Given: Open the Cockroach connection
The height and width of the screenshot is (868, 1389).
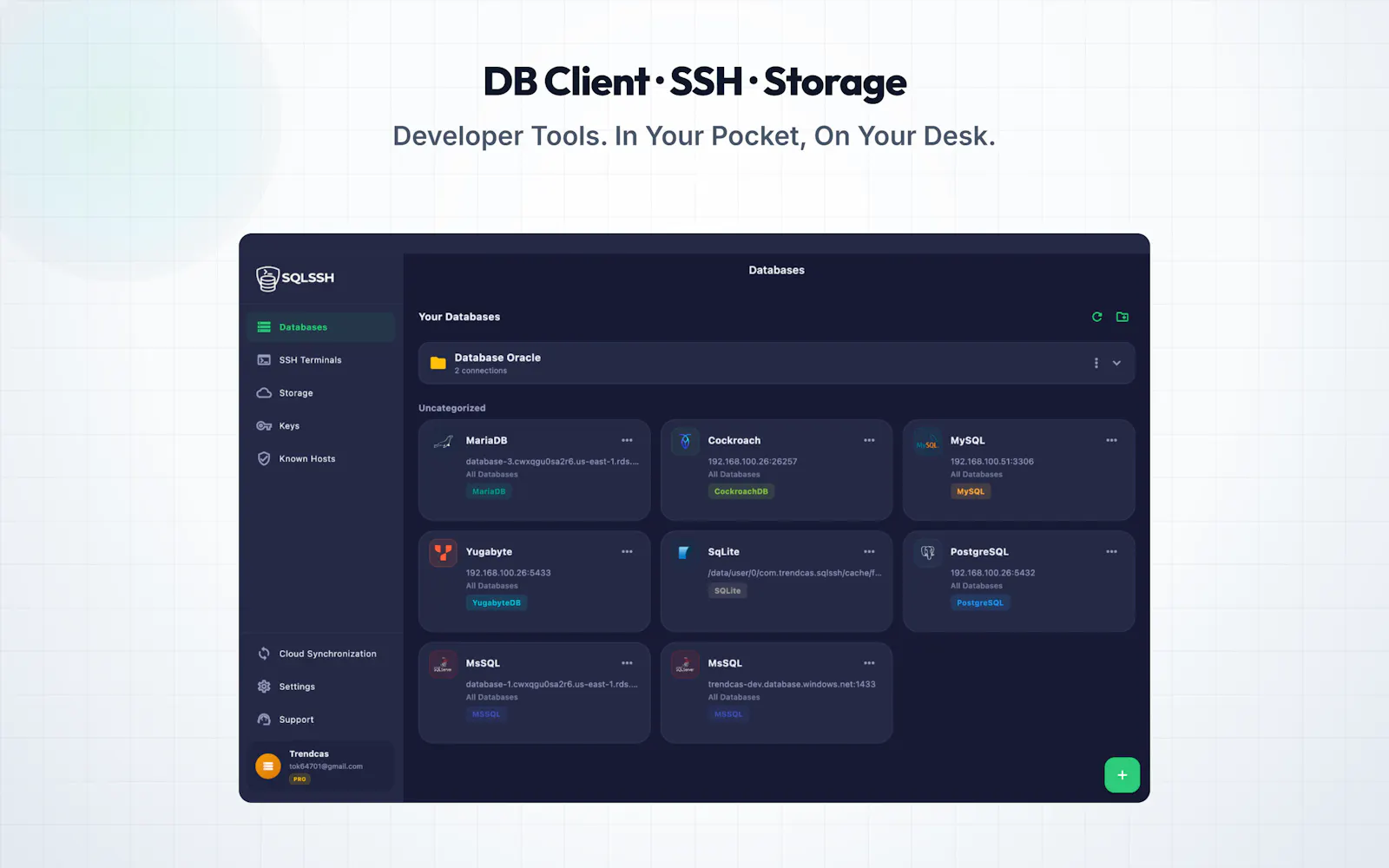Looking at the screenshot, I should coord(776,470).
